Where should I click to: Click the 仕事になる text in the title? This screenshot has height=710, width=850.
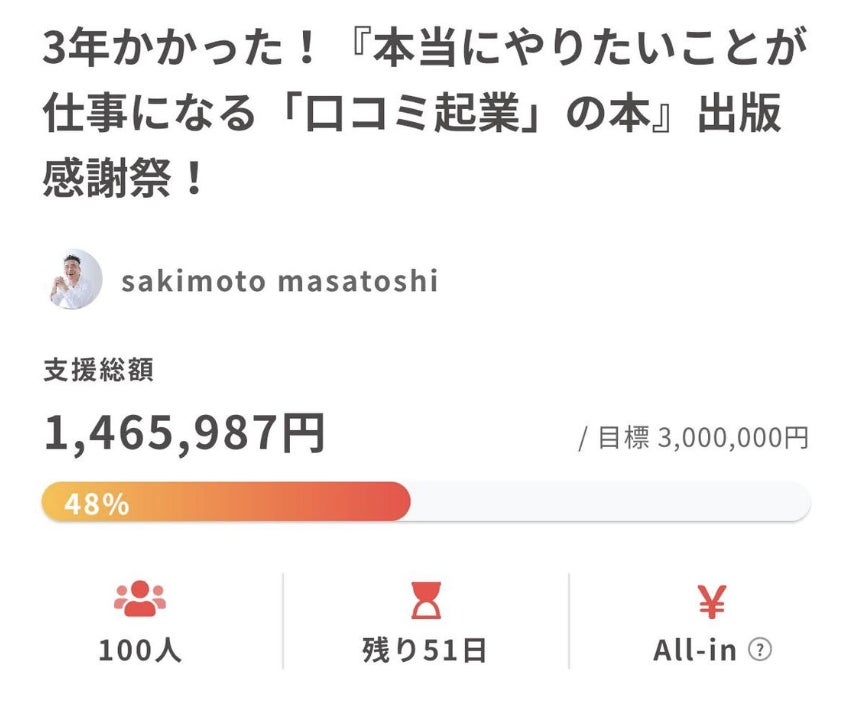[x=149, y=113]
